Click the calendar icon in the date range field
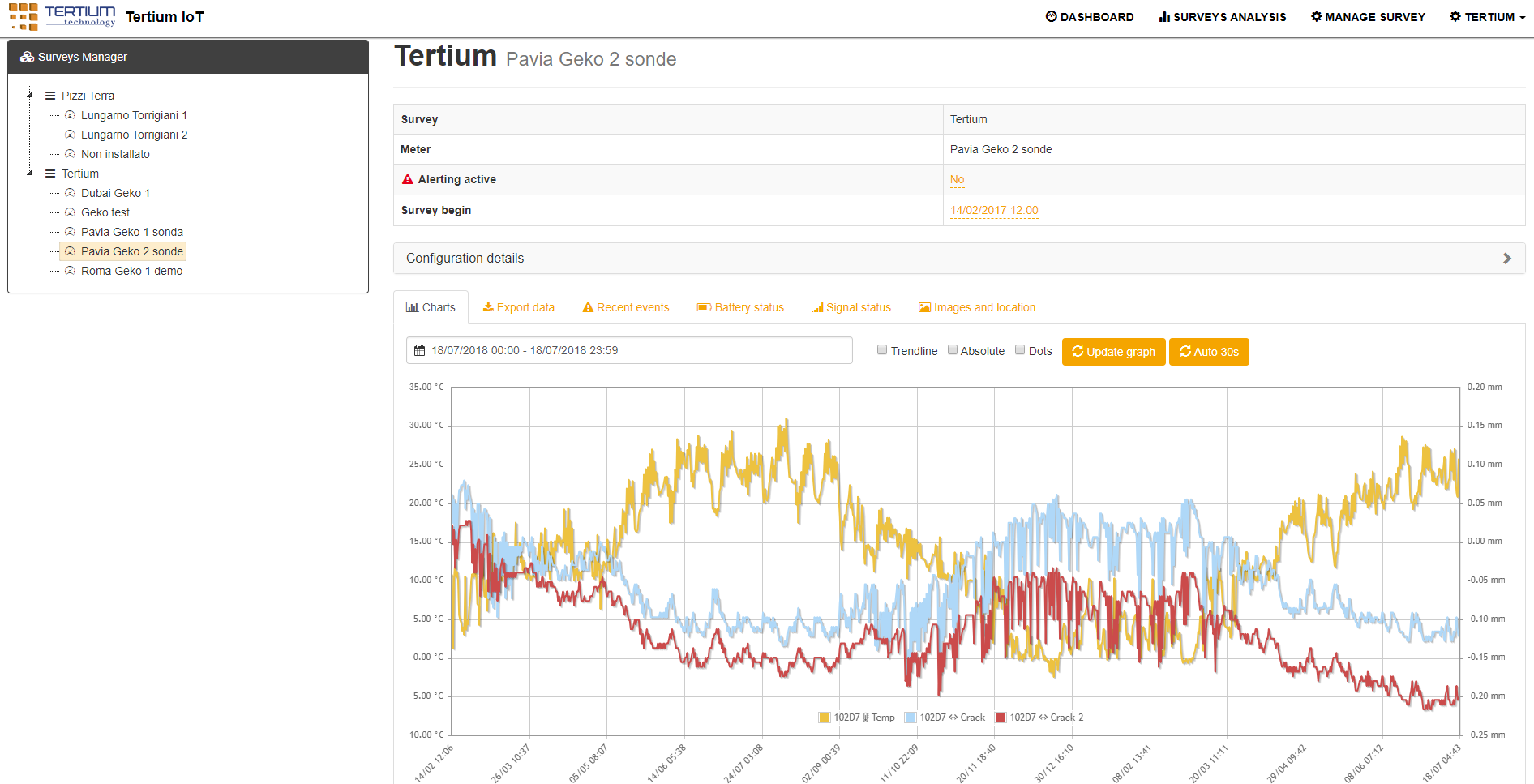Screen dimensions: 1534x784 (x=419, y=351)
